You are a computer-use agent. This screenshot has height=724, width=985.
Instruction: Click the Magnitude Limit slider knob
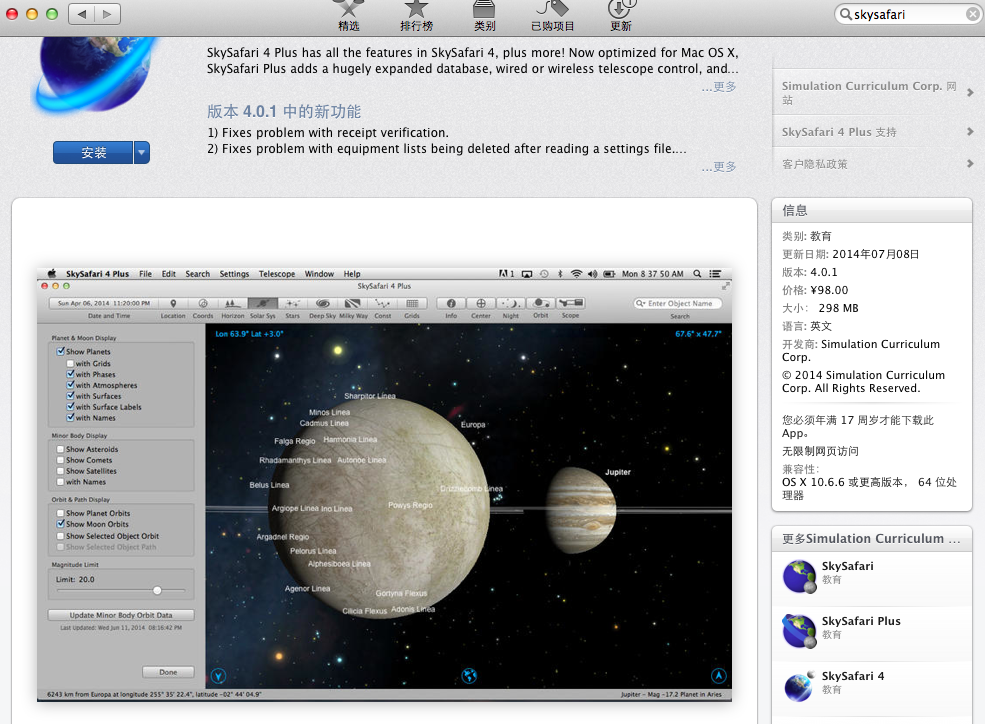pyautogui.click(x=157, y=590)
